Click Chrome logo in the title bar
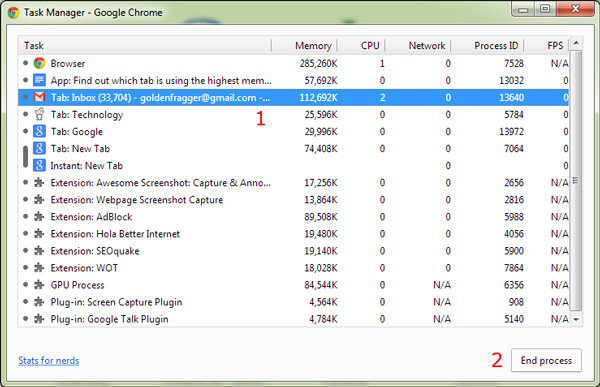 pos(13,13)
